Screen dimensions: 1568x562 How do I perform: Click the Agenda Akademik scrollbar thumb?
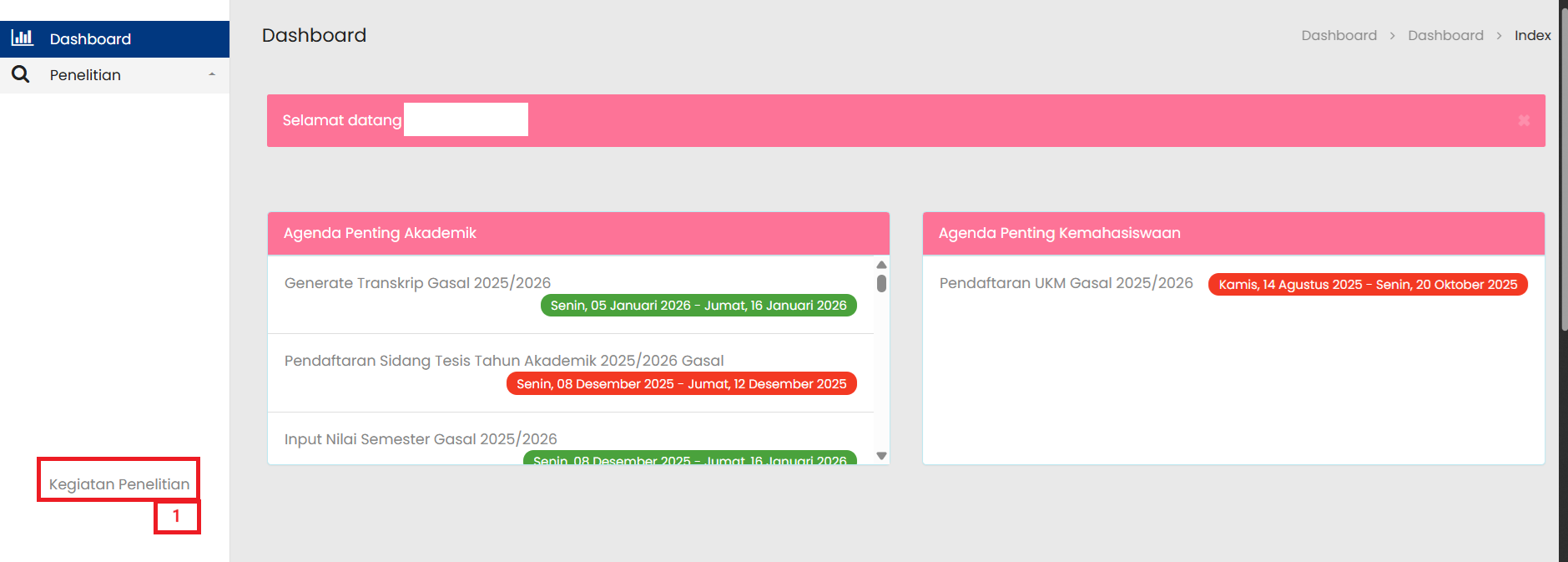pos(881,283)
